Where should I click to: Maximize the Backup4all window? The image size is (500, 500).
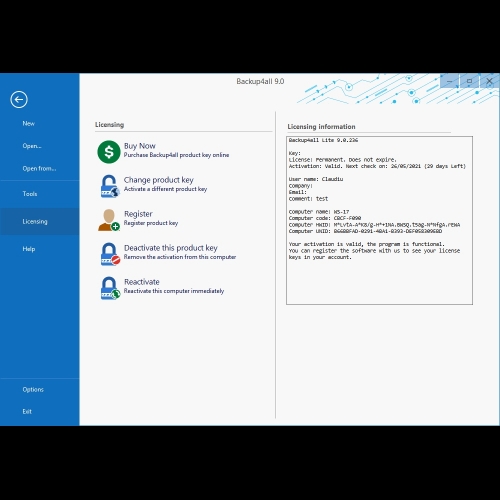coord(469,81)
